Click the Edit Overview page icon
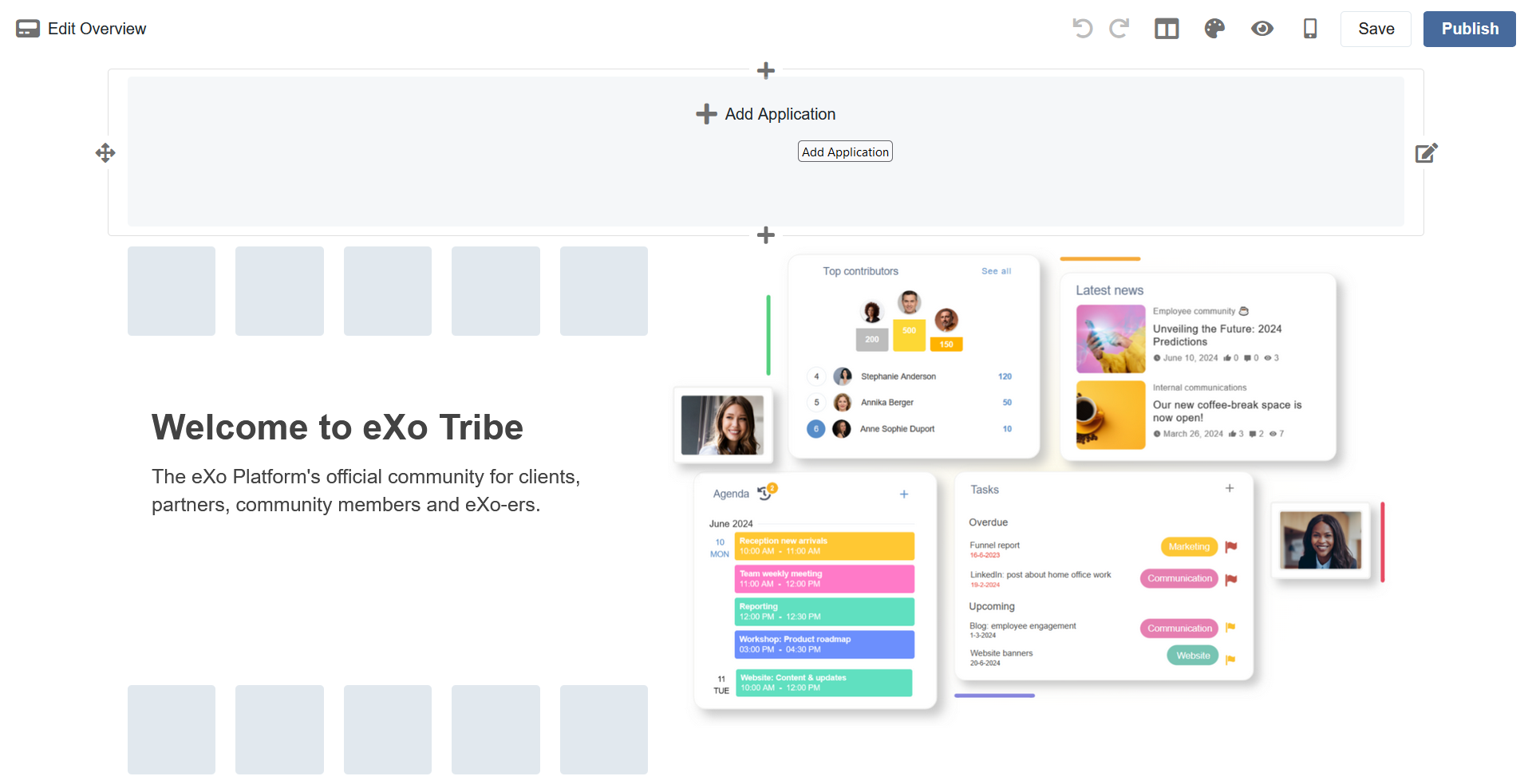The image size is (1532, 784). coord(28,29)
